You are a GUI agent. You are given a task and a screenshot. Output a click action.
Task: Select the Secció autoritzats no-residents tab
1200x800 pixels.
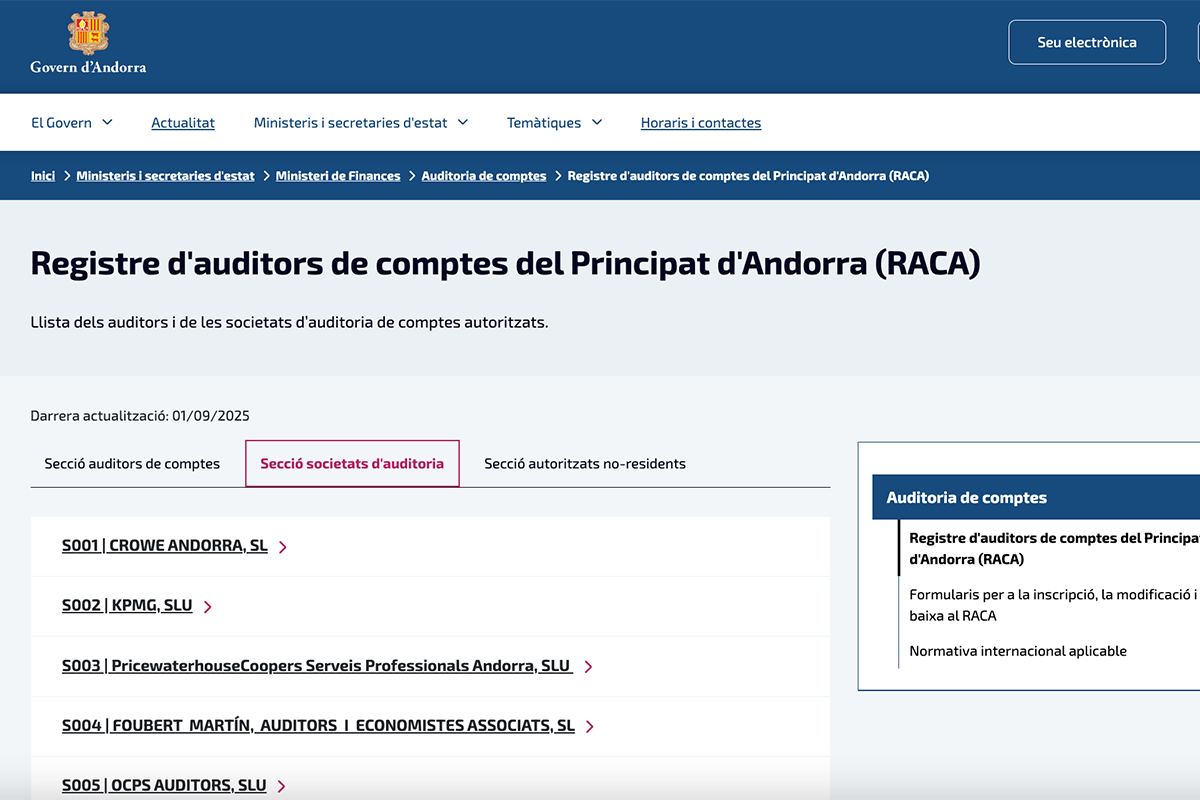(584, 463)
